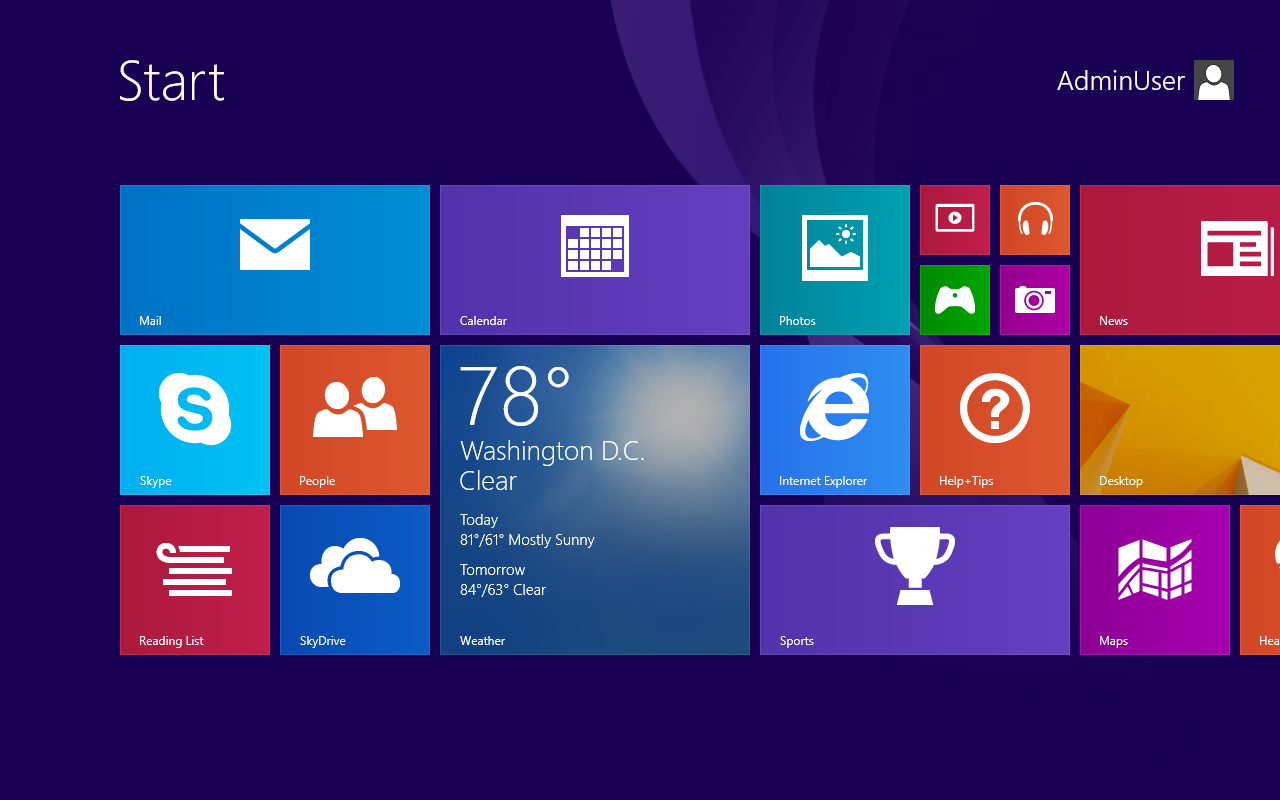The height and width of the screenshot is (800, 1280).
Task: Open the Video tile with play icon
Action: pyautogui.click(x=955, y=220)
